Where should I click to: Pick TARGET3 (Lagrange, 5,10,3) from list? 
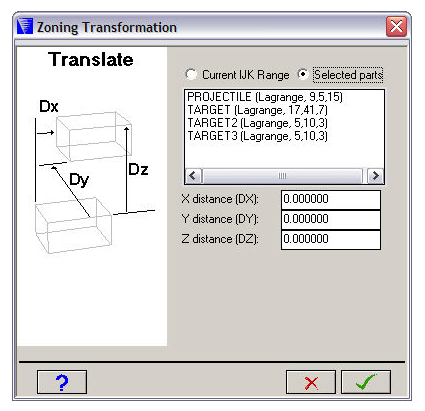(x=257, y=136)
